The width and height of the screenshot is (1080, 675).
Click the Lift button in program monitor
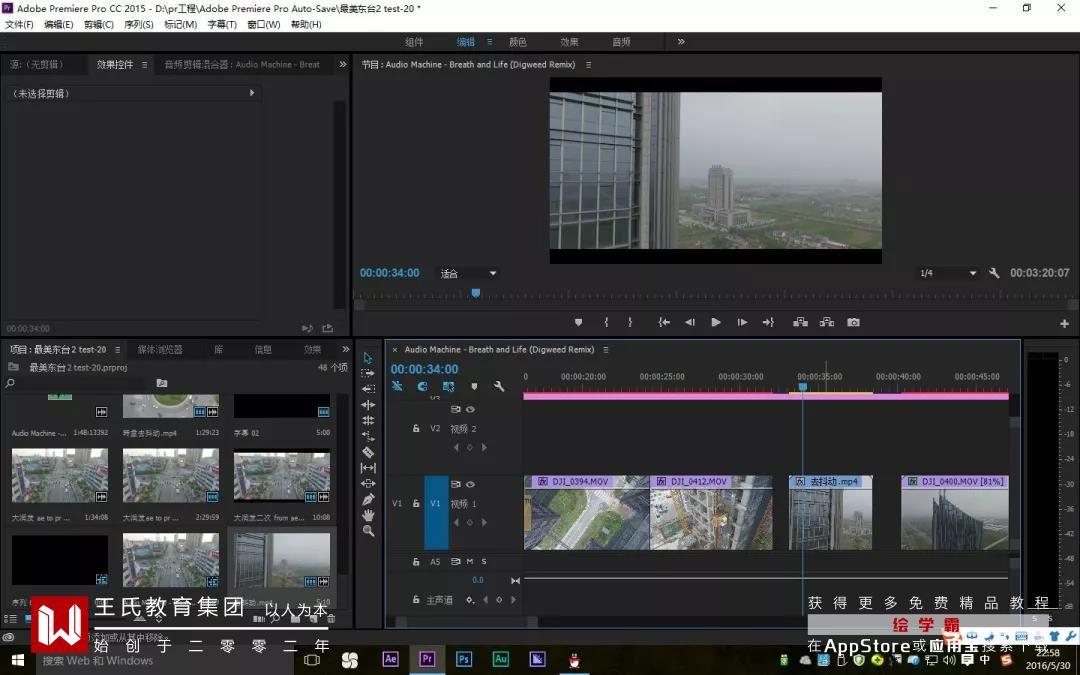click(x=800, y=322)
